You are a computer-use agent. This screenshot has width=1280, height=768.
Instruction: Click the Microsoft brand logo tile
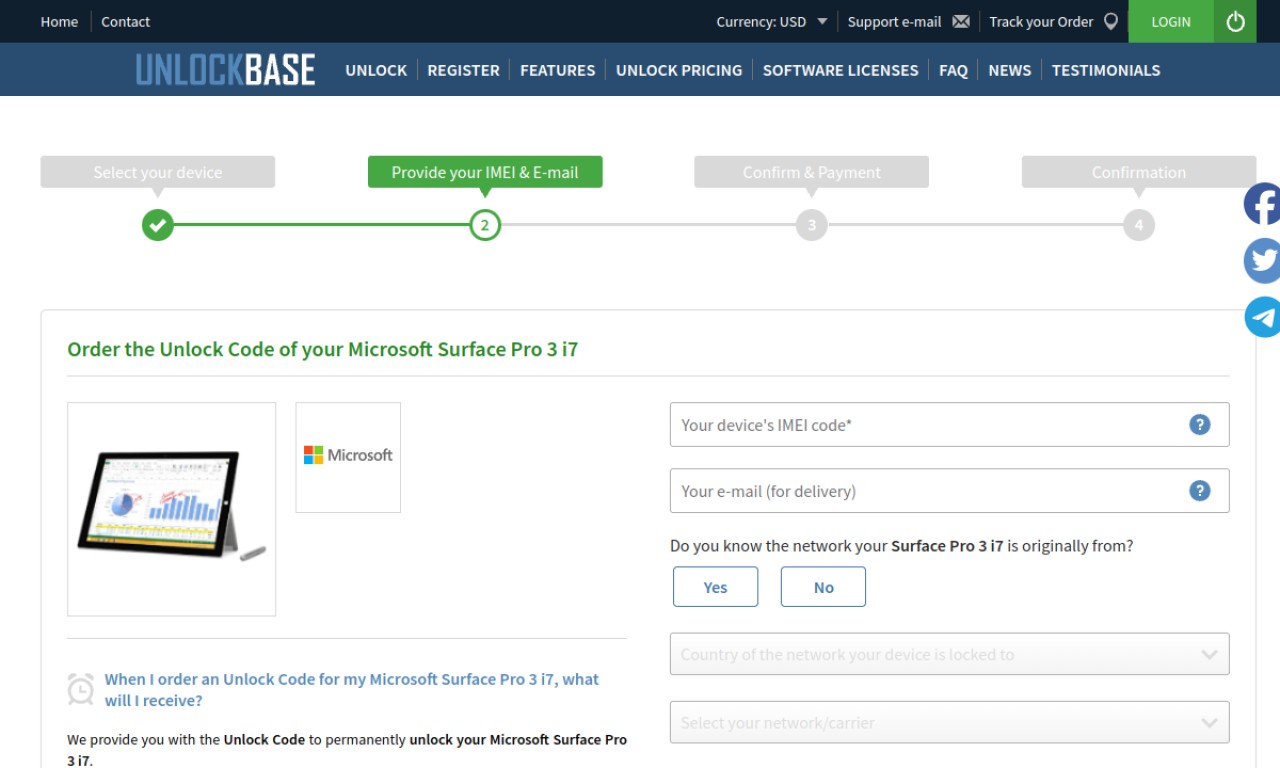click(x=348, y=457)
